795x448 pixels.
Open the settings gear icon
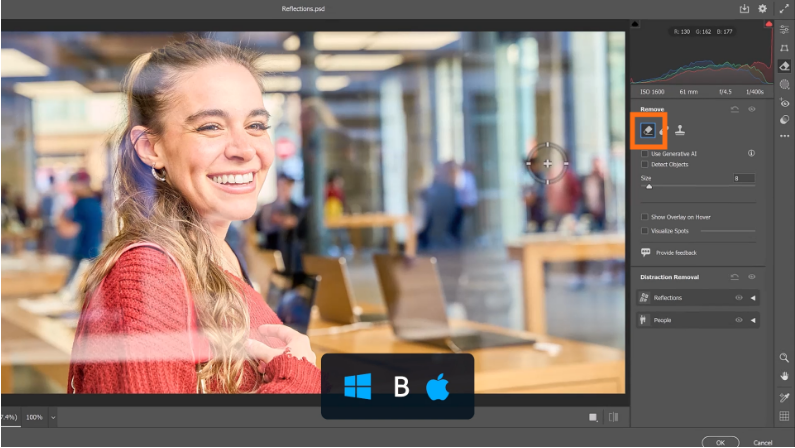tap(762, 8)
